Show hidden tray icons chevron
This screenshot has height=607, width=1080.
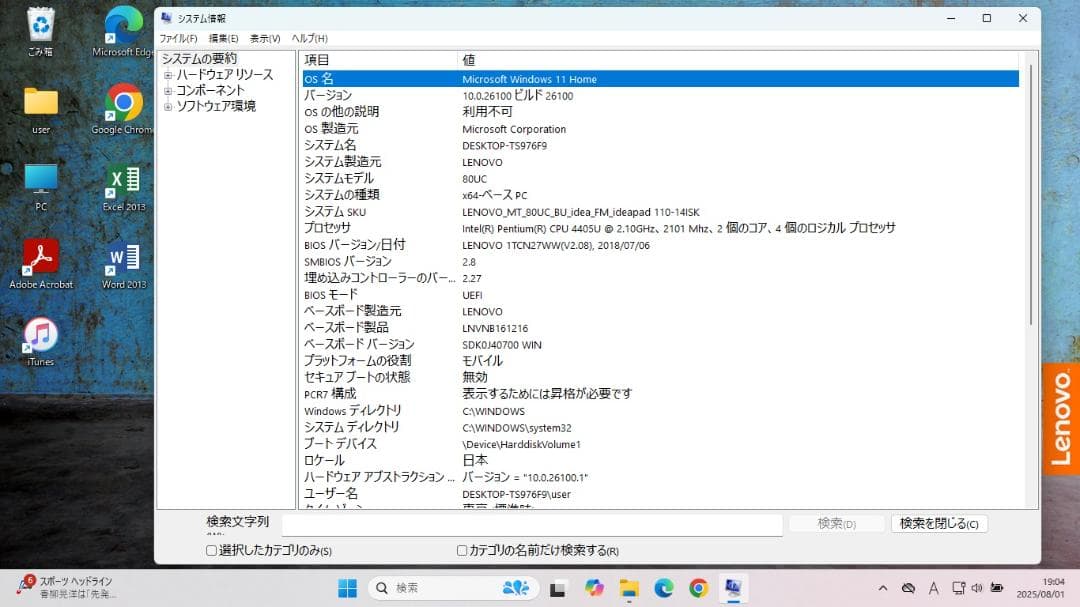coord(882,588)
